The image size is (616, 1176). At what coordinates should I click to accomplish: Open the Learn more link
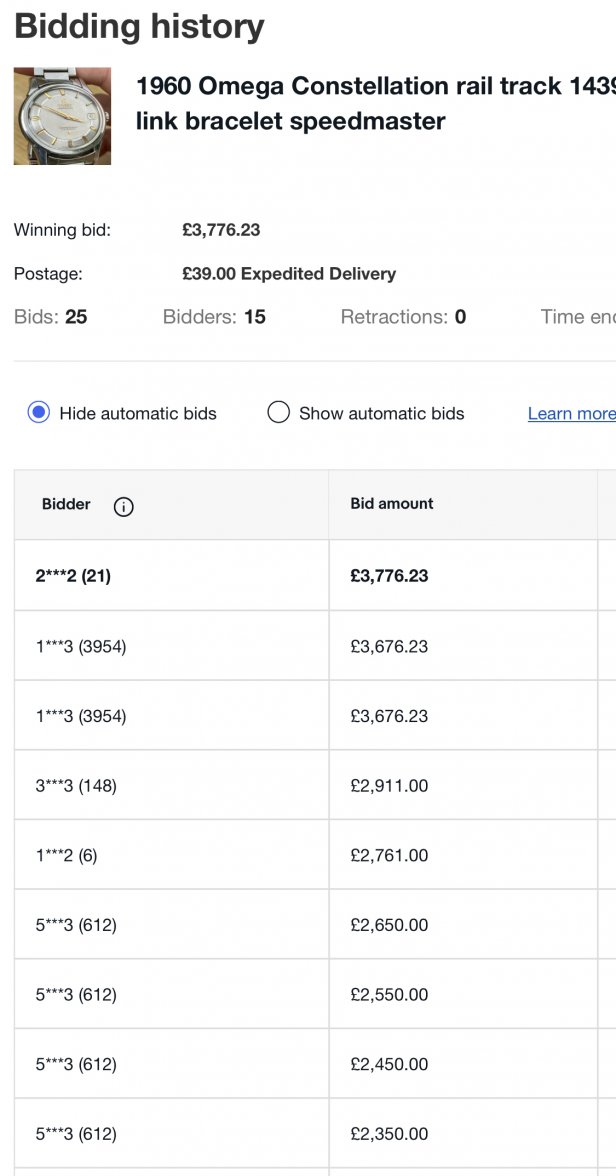(x=570, y=414)
